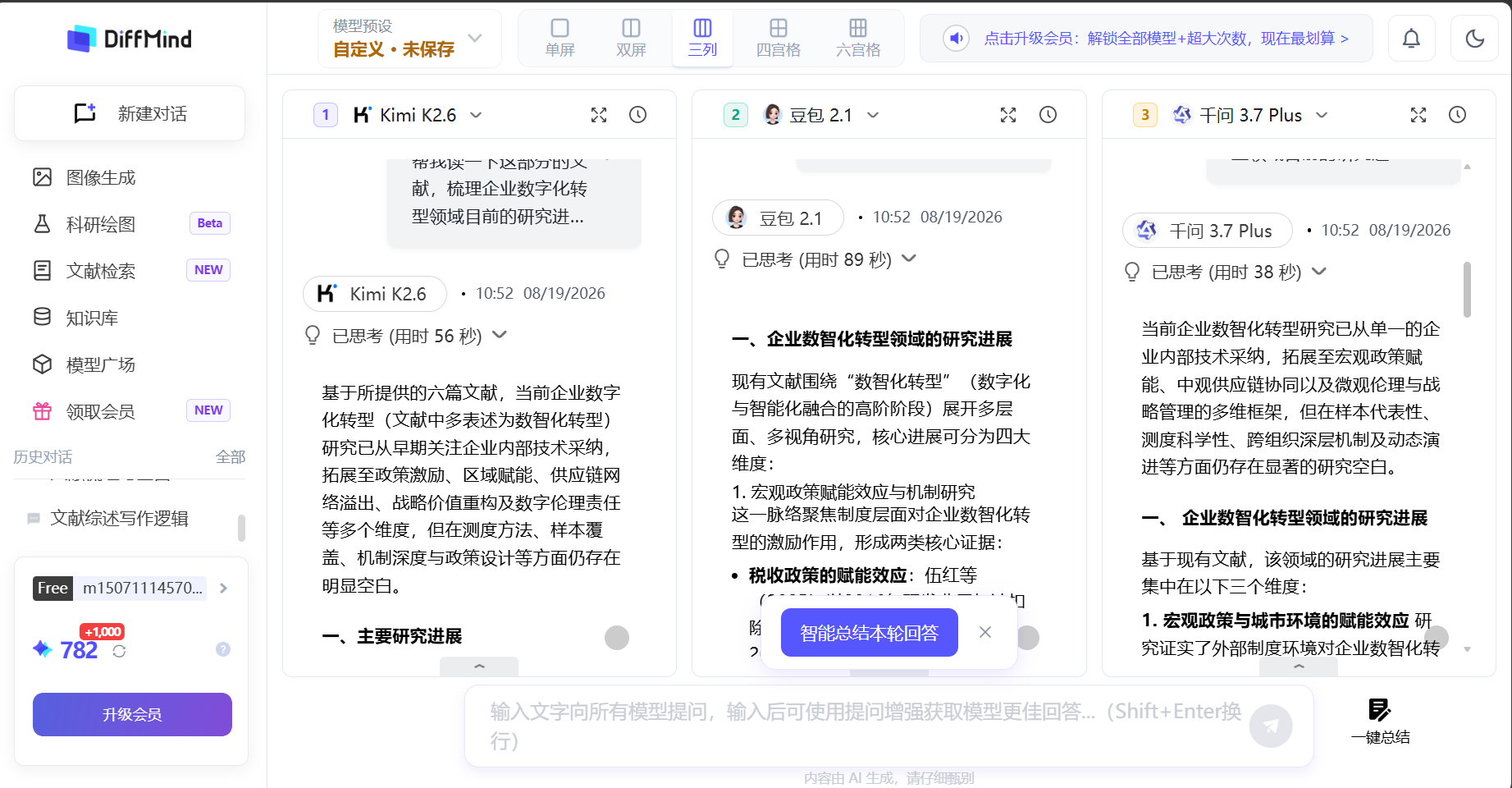The image size is (1512, 788).
Task: Click the number 3 panel badge
Action: tap(1145, 115)
